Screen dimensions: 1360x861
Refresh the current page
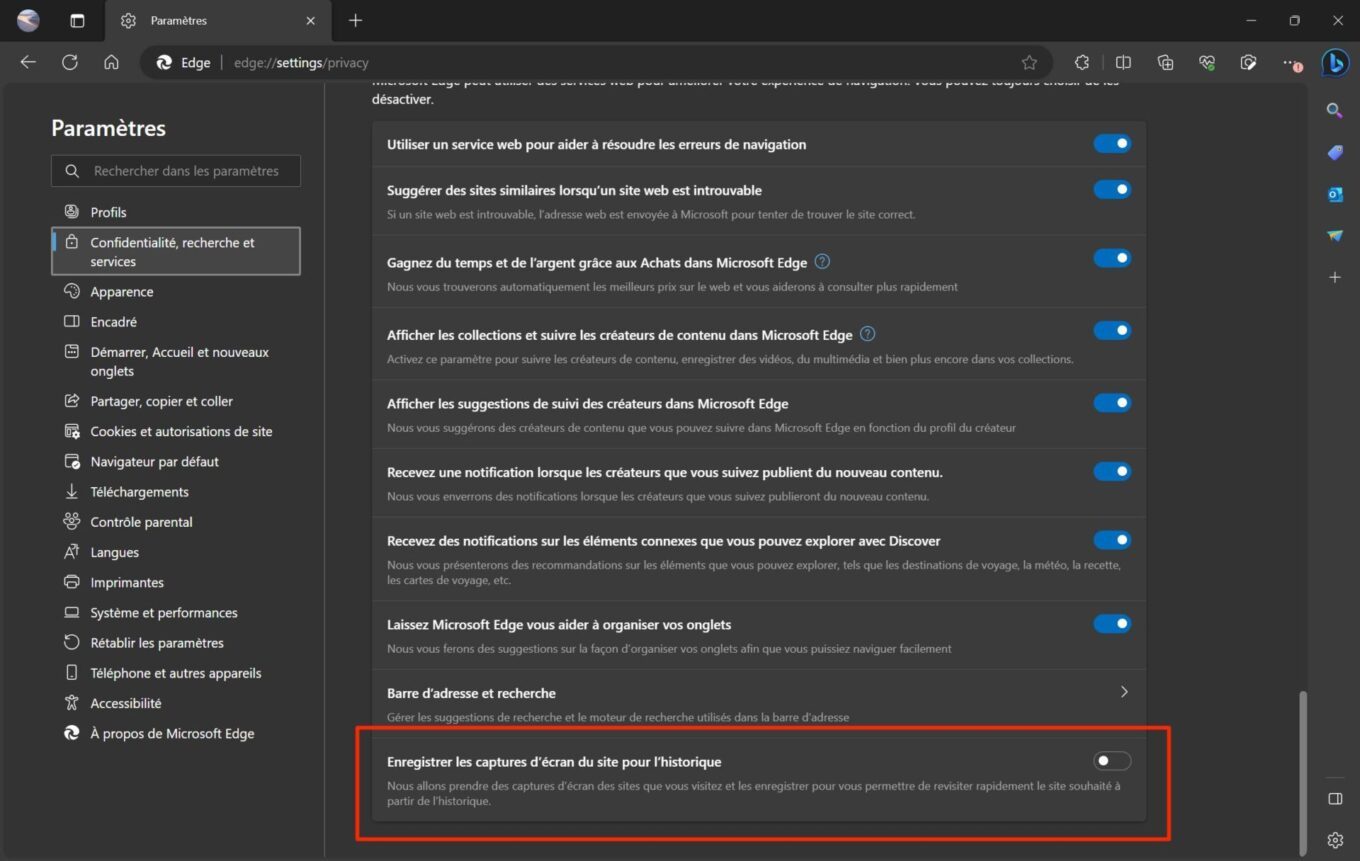coord(69,62)
